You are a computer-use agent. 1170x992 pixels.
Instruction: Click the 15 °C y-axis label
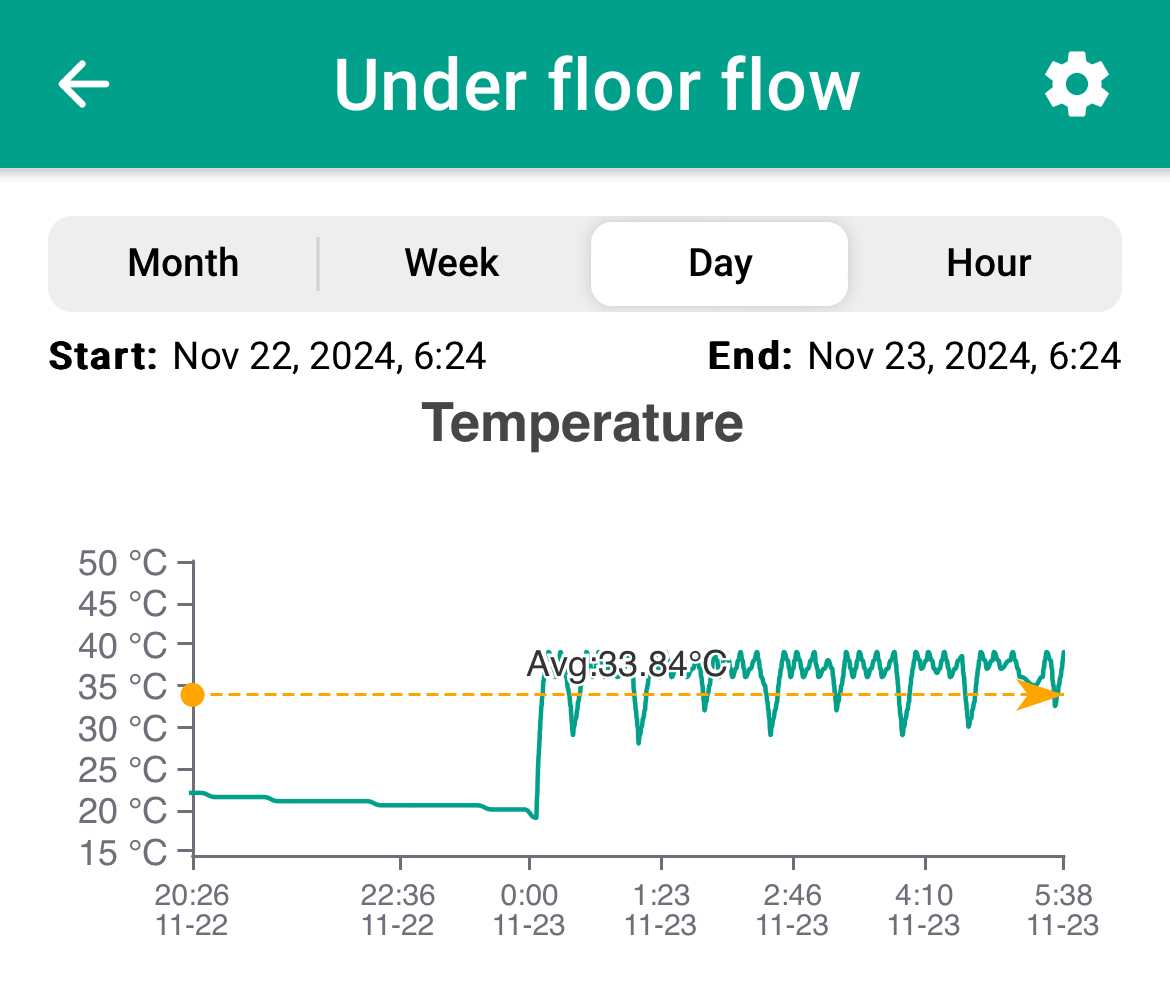coord(122,852)
